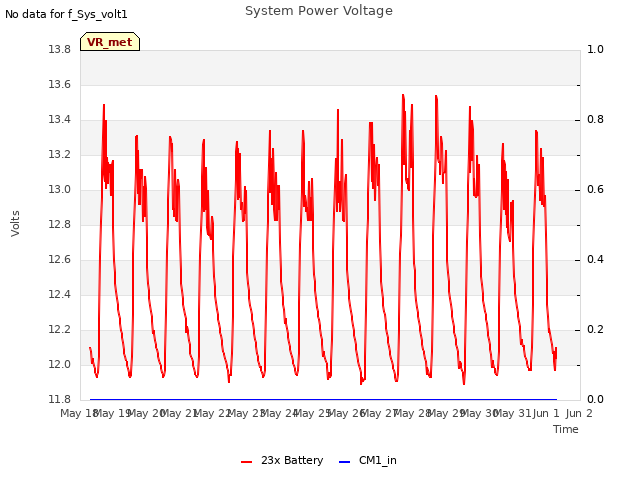Image resolution: width=640 pixels, height=480 pixels.
Task: Click the 0.8 tick on right axis
Action: coord(595,120)
